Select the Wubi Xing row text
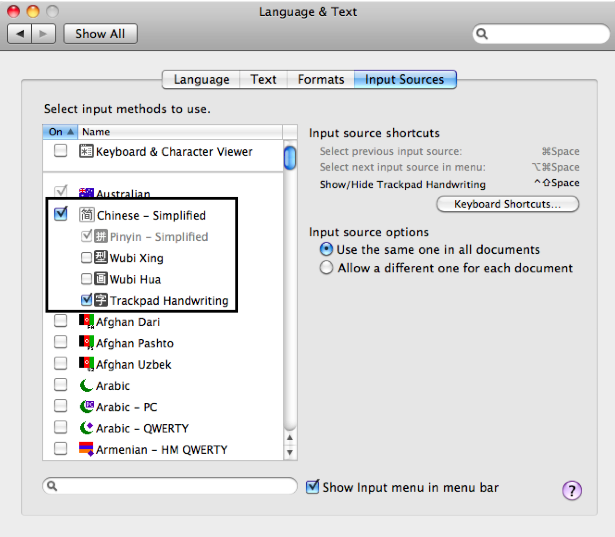615x537 pixels. pos(136,258)
